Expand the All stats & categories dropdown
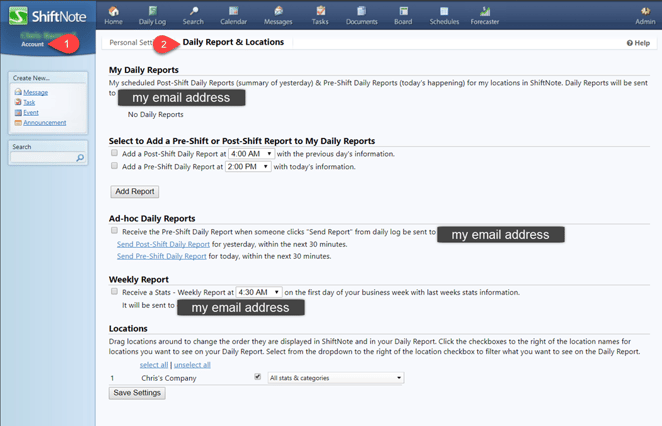 tap(335, 378)
